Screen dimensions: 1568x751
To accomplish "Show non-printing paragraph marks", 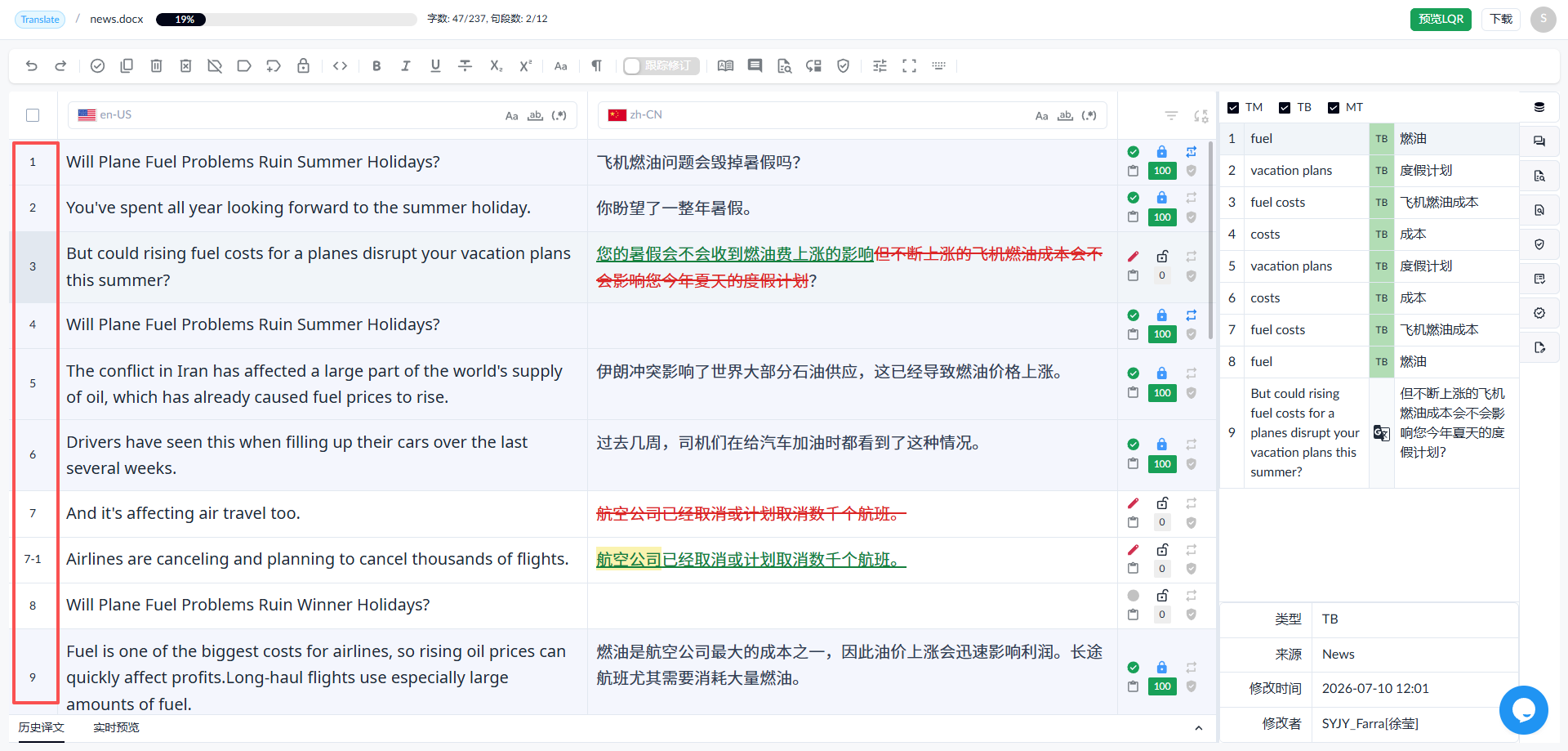I will click(x=596, y=66).
